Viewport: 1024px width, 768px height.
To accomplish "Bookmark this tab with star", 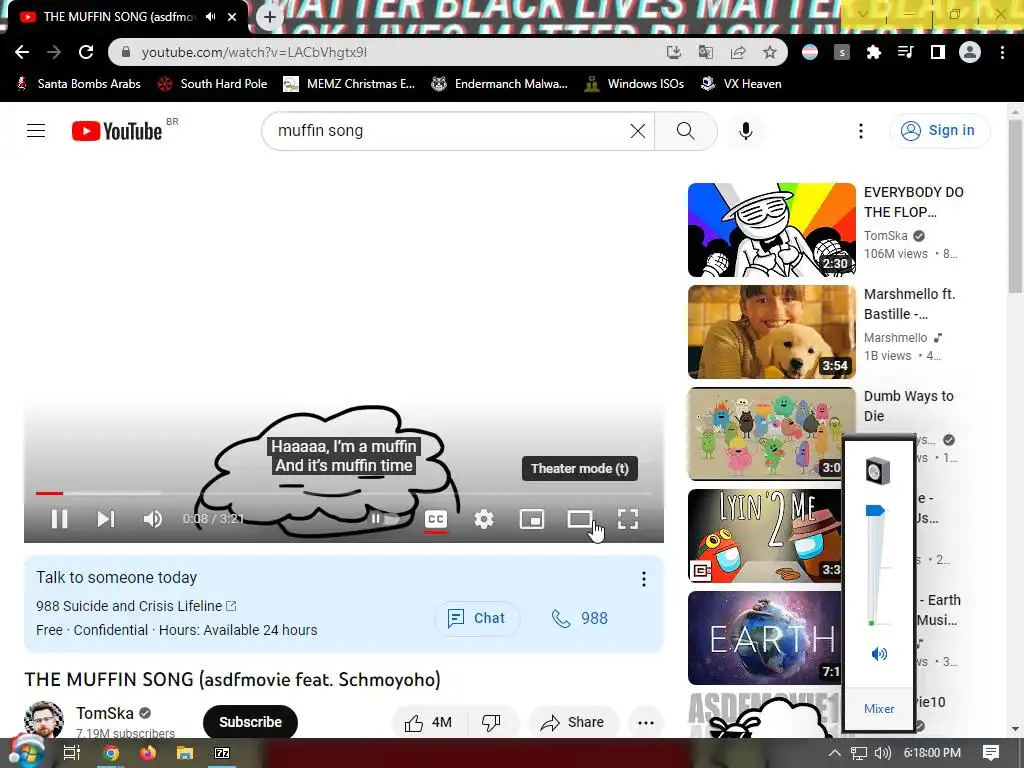I will 770,52.
